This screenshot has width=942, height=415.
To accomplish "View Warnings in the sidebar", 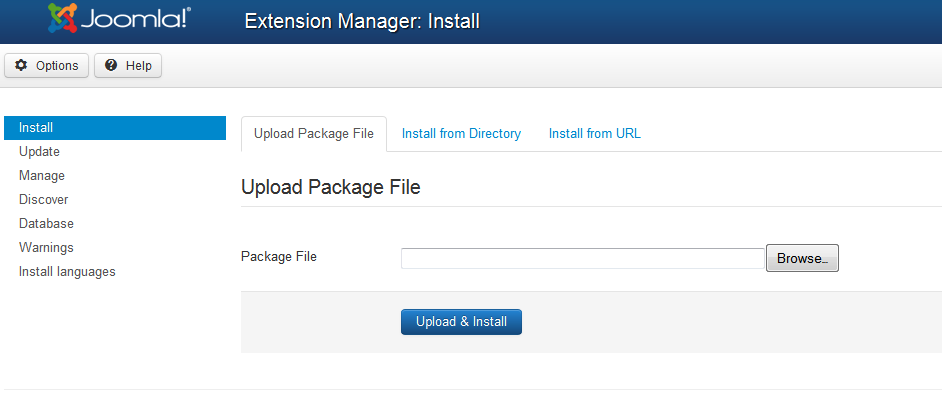I will click(x=46, y=248).
